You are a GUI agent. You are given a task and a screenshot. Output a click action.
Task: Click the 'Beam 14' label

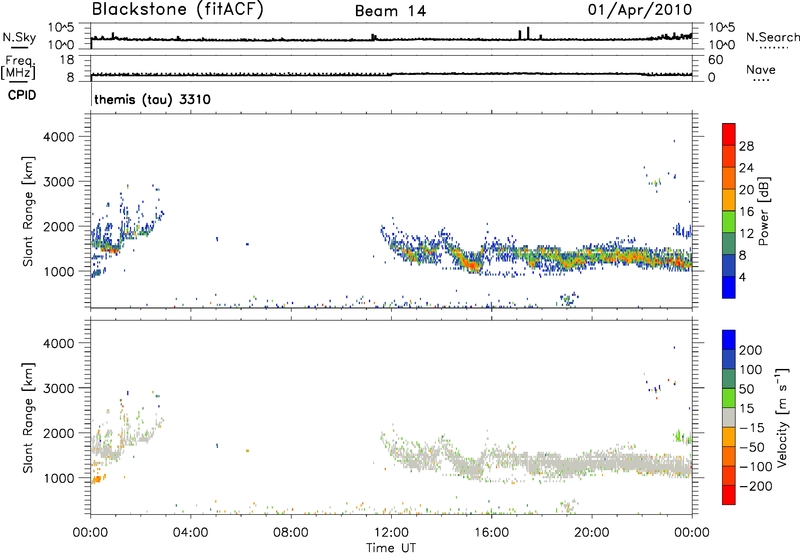coord(390,11)
